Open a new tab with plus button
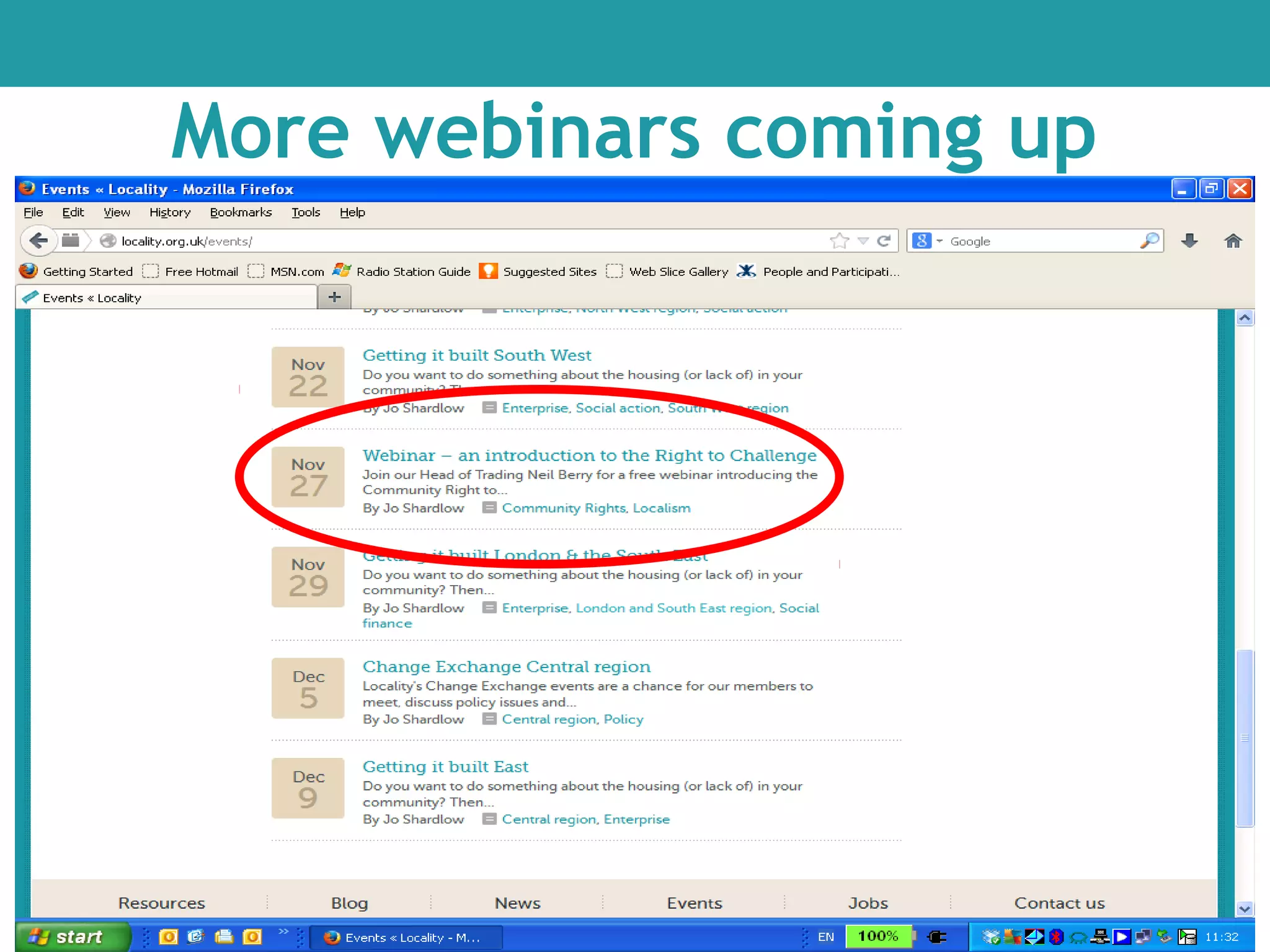This screenshot has width=1270, height=952. 334,297
